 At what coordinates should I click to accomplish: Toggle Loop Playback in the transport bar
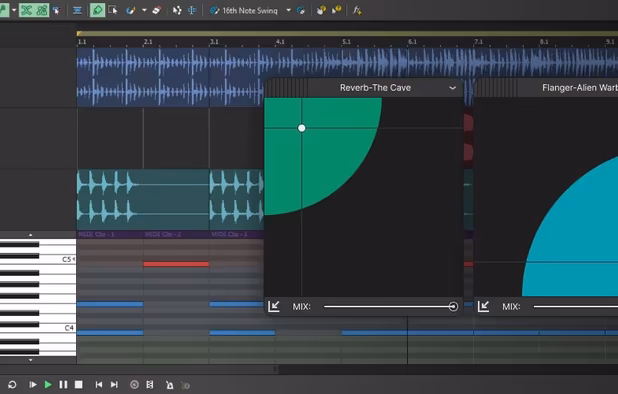tap(12, 385)
